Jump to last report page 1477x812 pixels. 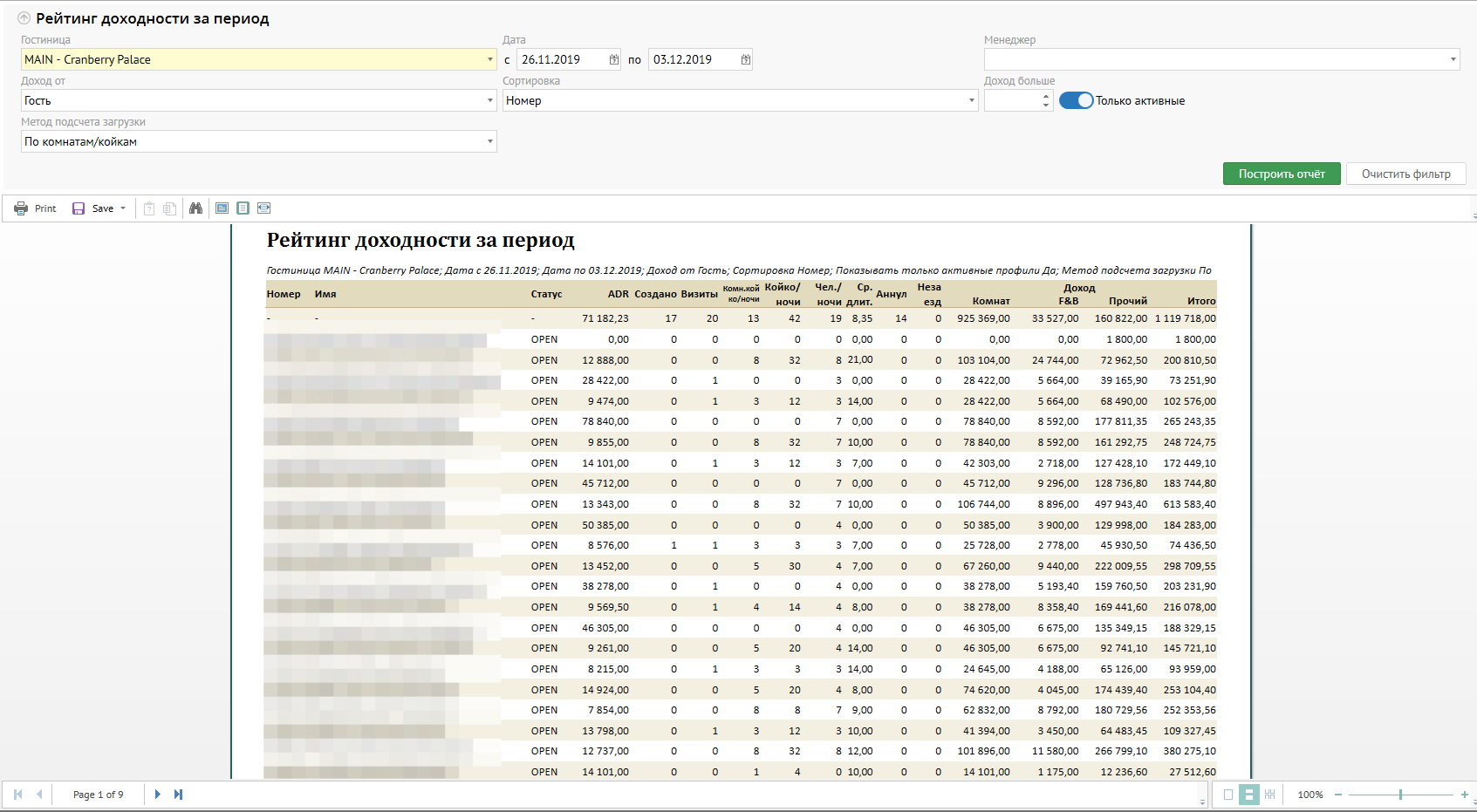tap(178, 795)
